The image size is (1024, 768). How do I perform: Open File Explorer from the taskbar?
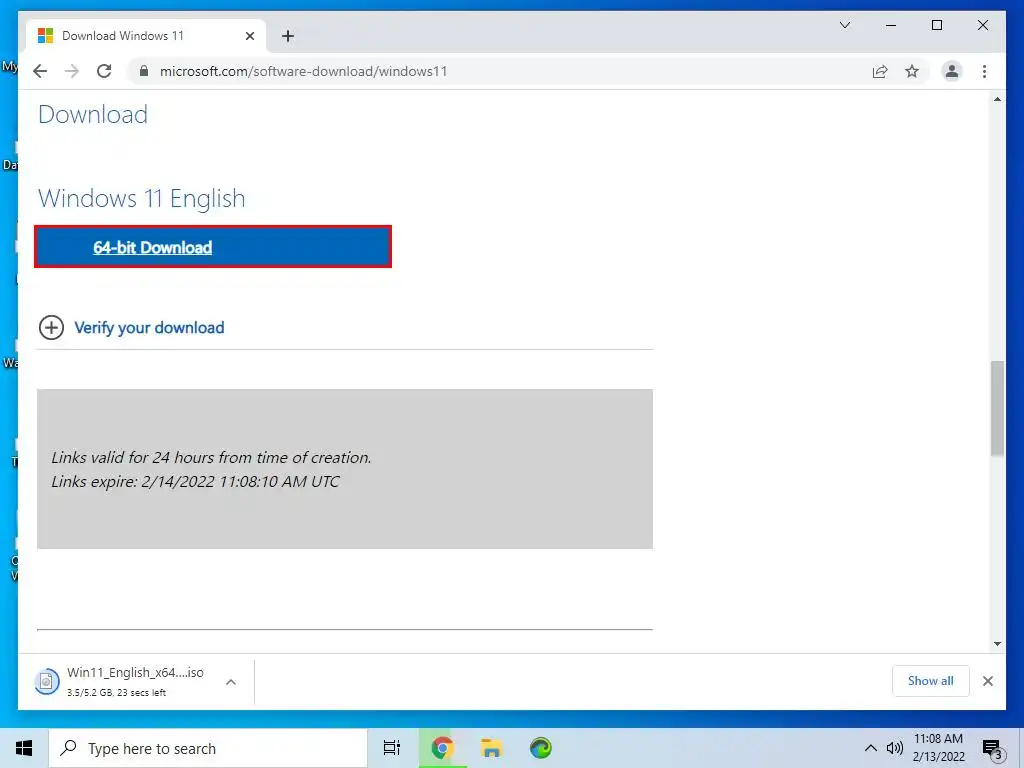491,748
